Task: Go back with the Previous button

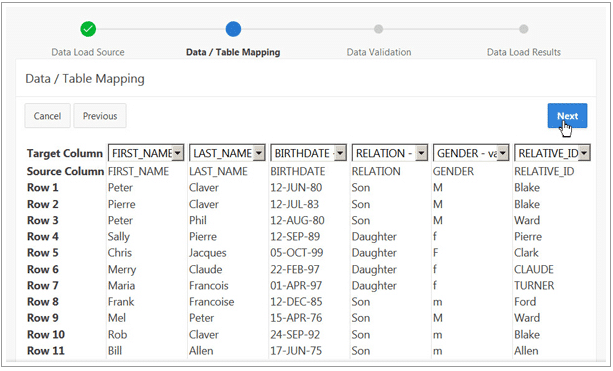Action: (100, 116)
